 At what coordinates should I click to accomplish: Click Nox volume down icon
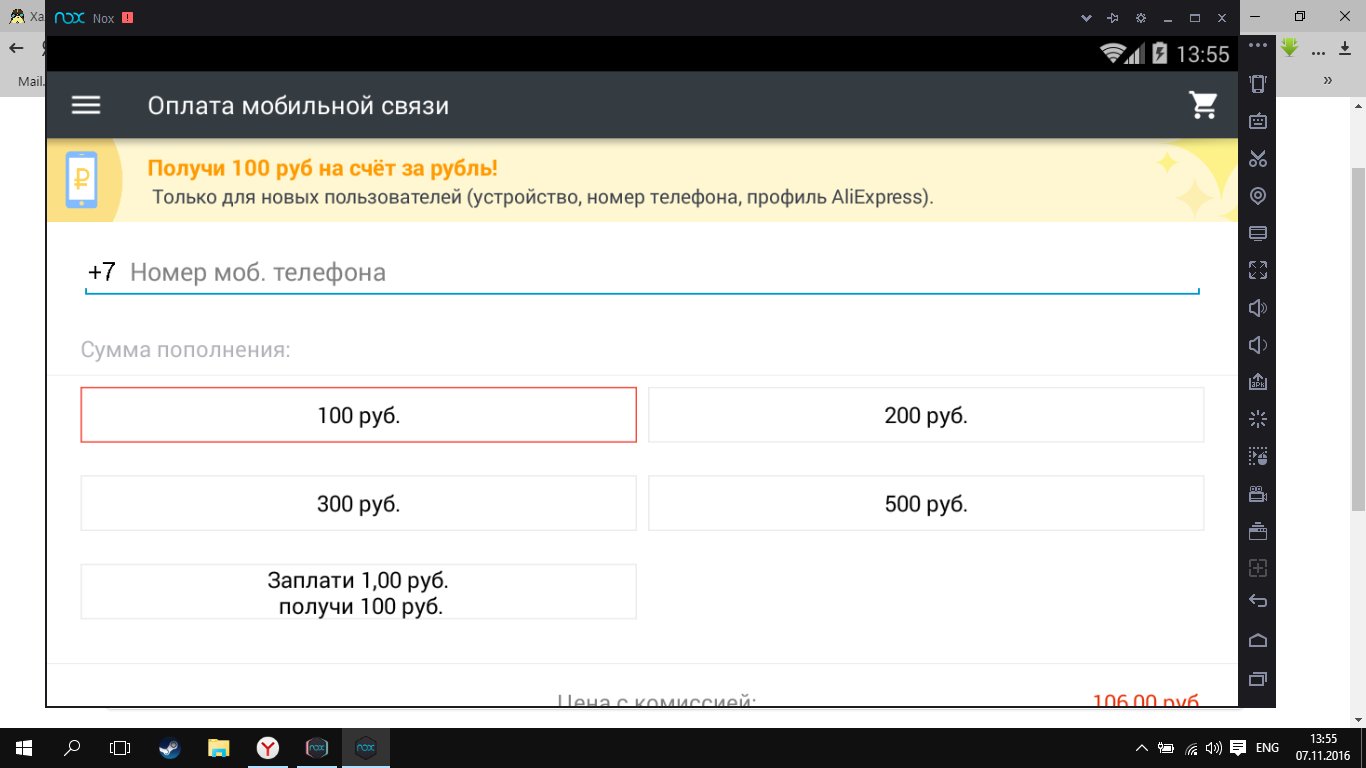[1258, 345]
